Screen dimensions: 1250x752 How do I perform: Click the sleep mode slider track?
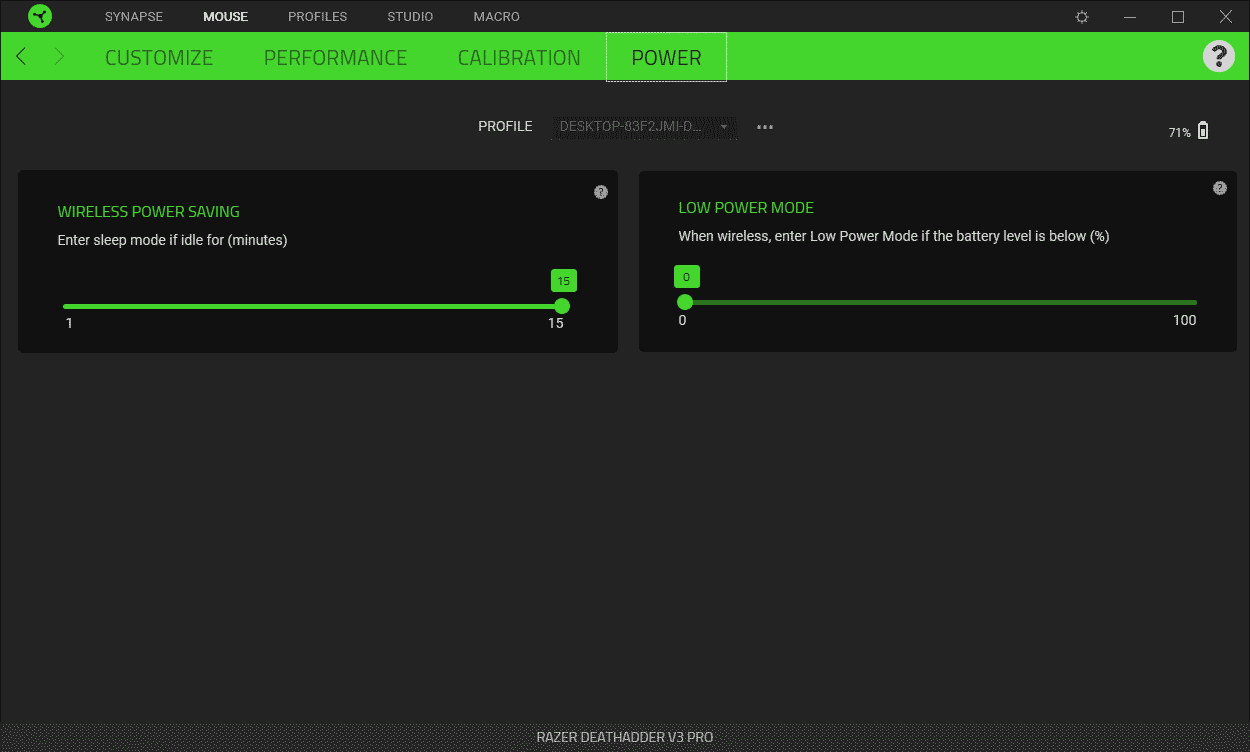click(312, 306)
